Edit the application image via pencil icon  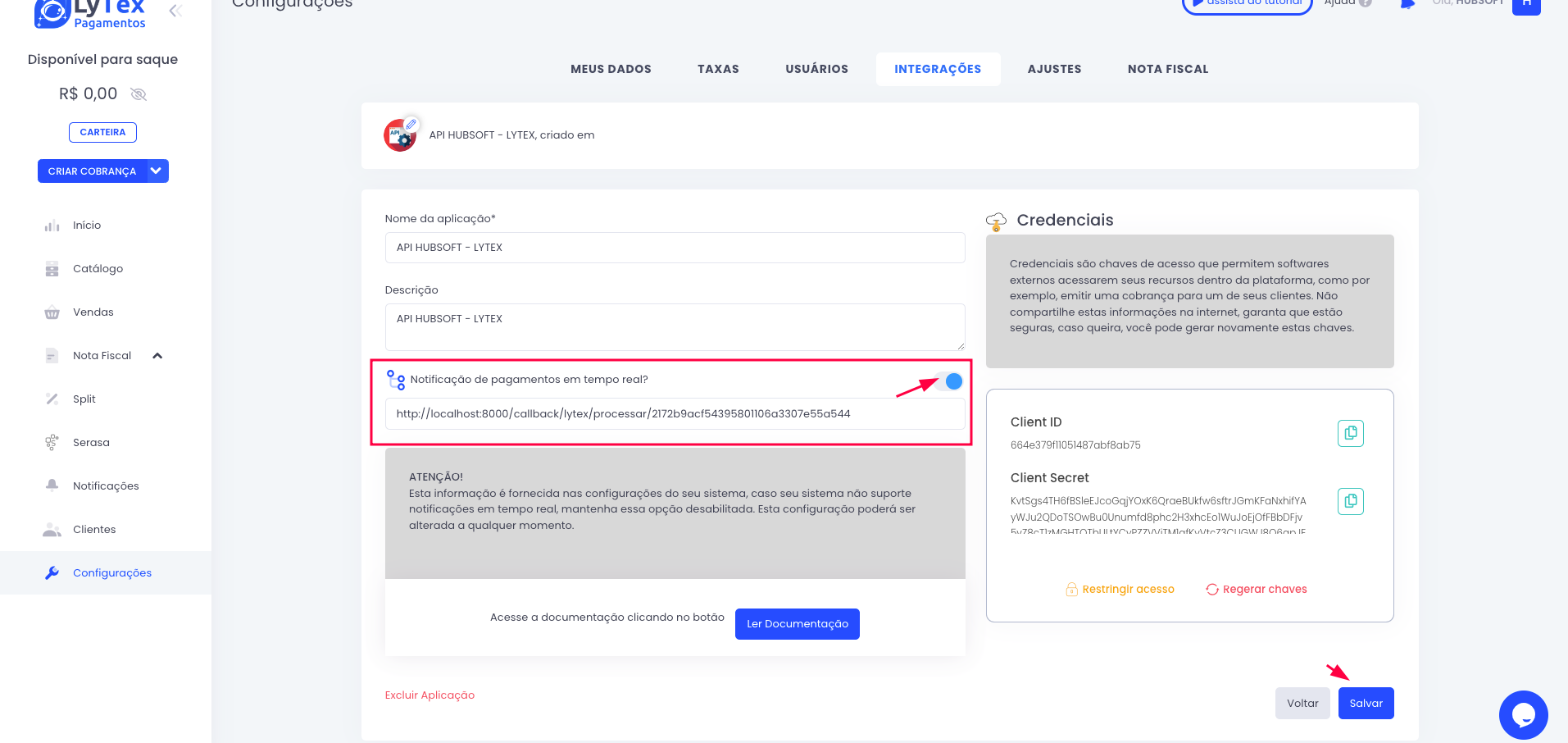click(x=411, y=124)
